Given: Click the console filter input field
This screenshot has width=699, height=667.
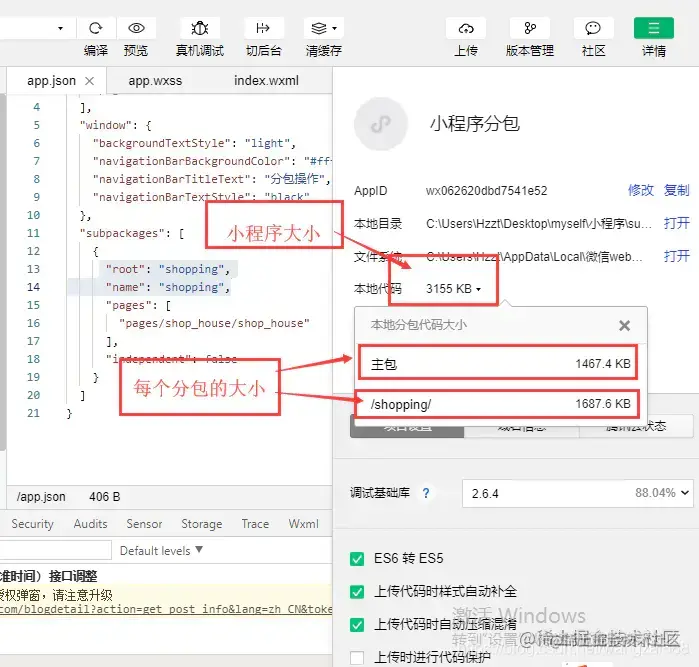Looking at the screenshot, I should pos(55,550).
